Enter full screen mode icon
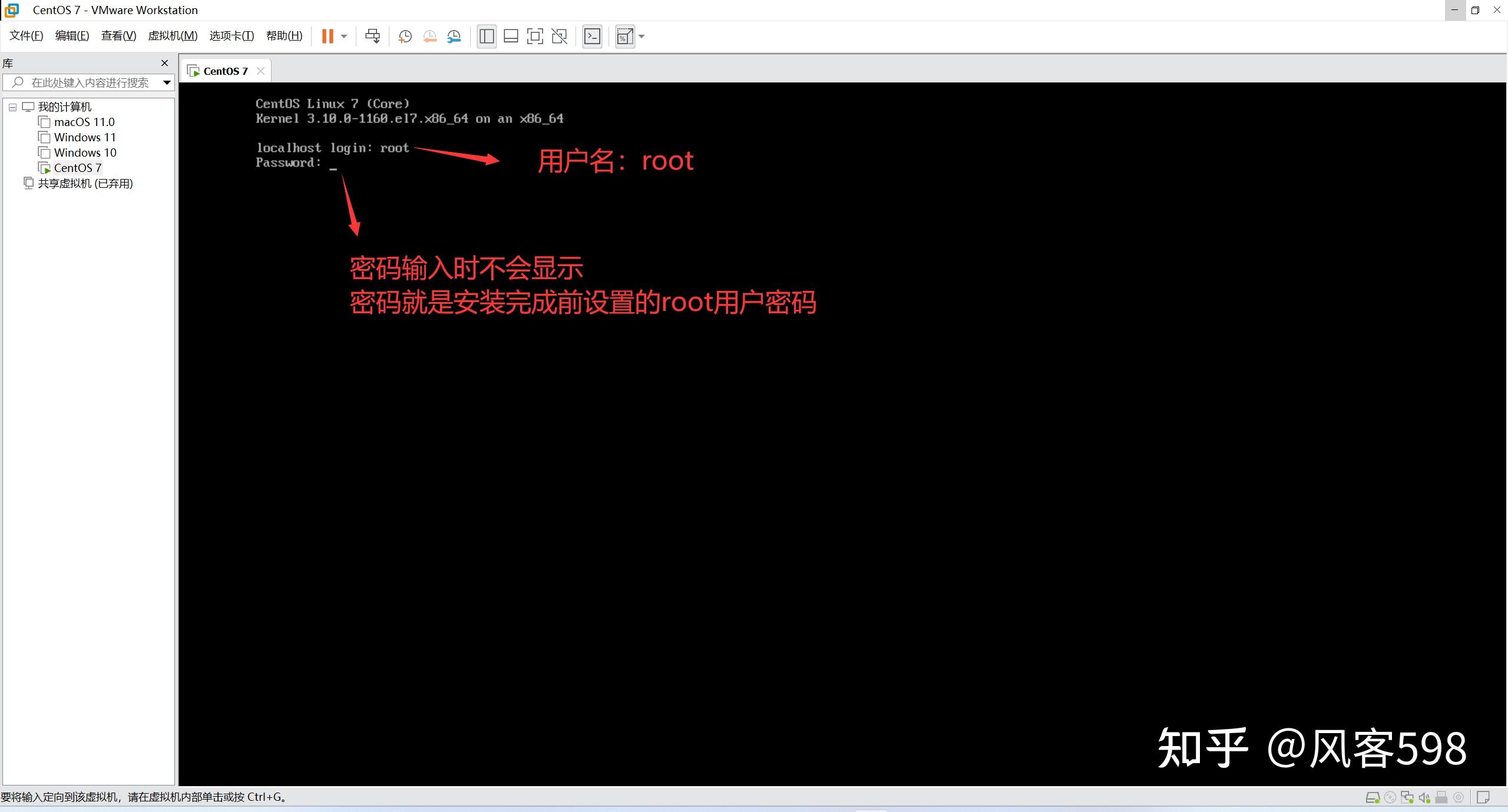This screenshot has width=1508, height=812. (x=535, y=37)
